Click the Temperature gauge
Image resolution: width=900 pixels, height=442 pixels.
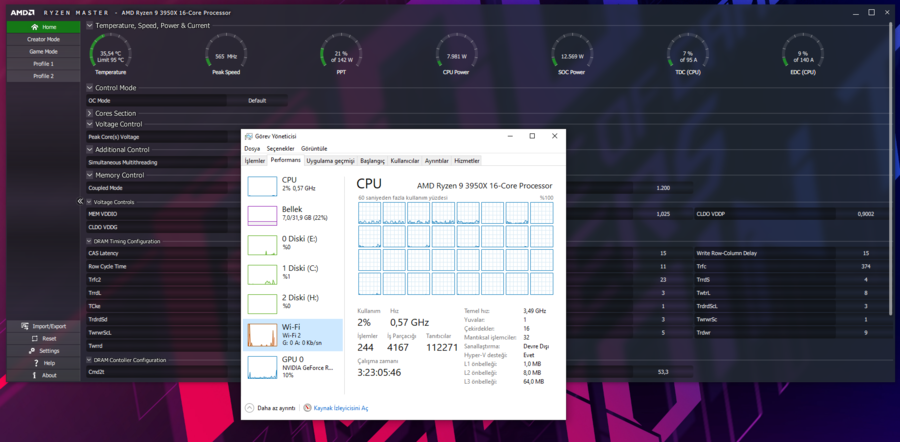pos(111,55)
